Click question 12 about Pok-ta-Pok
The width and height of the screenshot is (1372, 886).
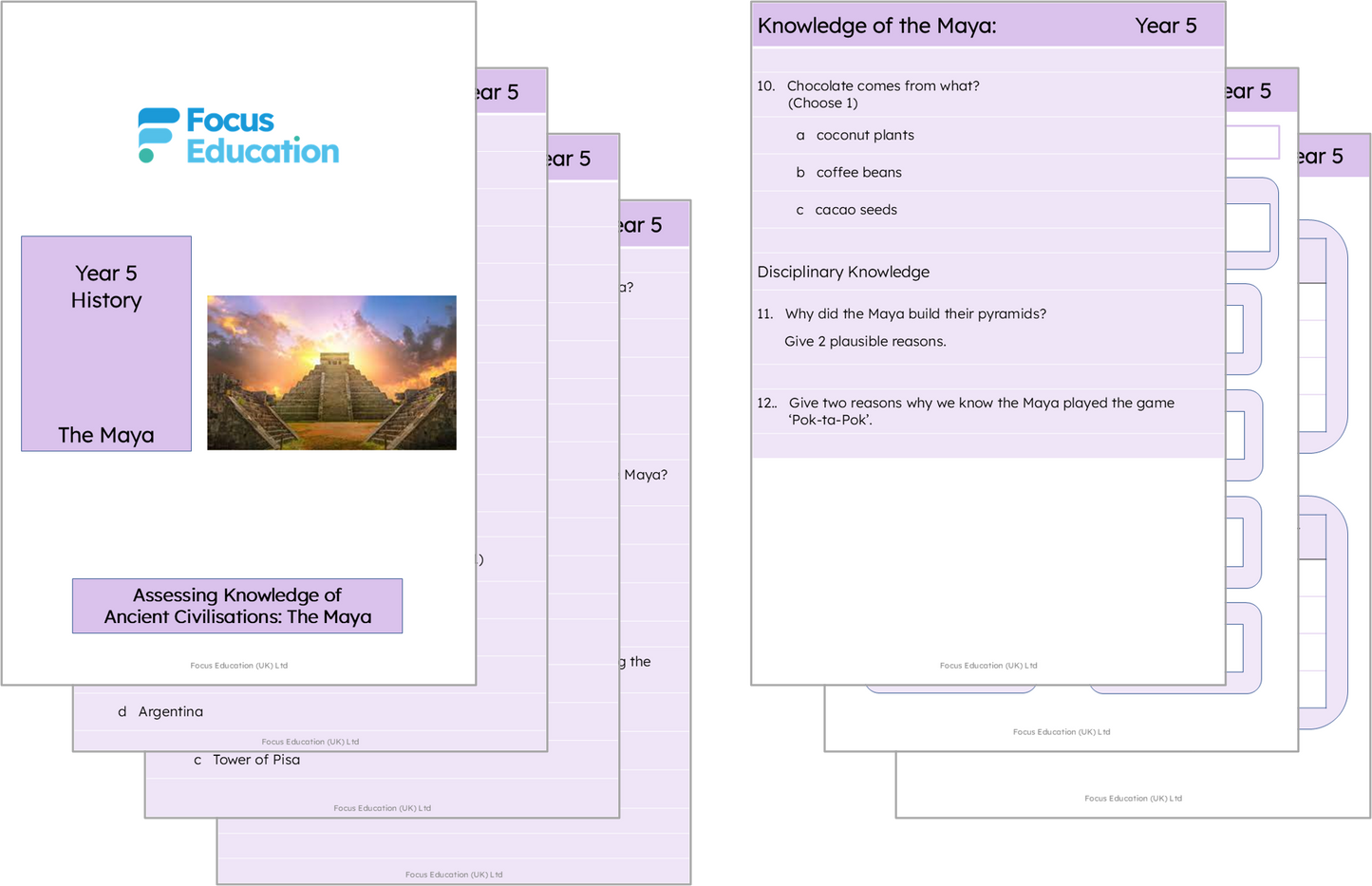coord(981,410)
